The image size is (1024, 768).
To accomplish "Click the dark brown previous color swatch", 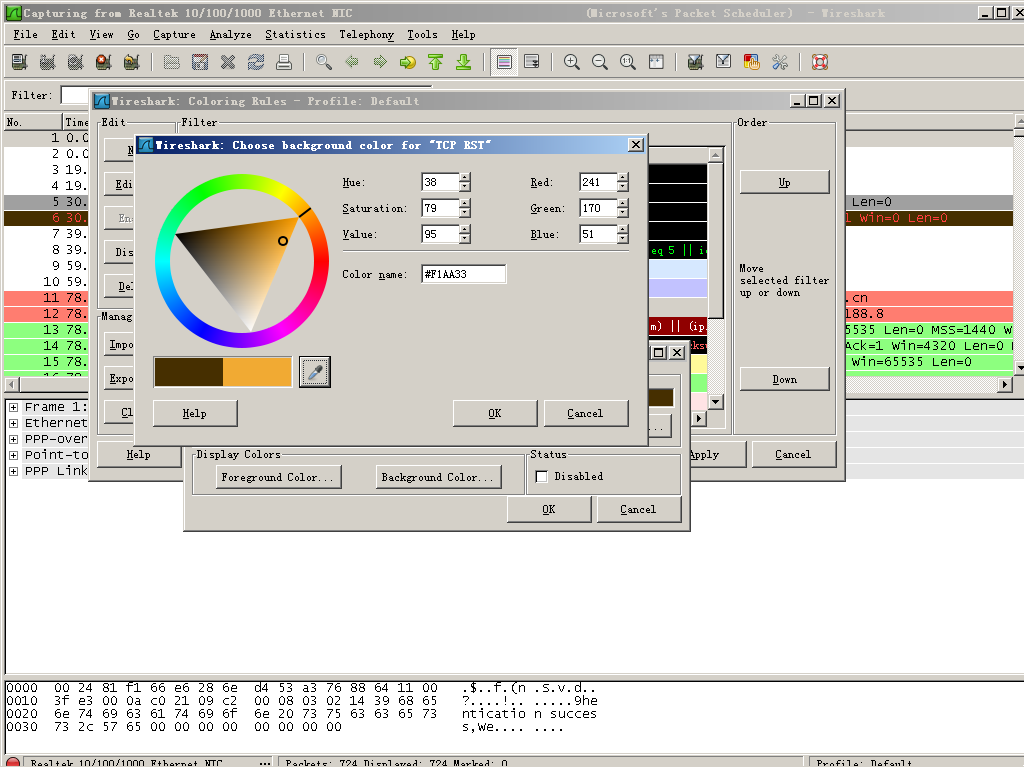I will tap(189, 372).
